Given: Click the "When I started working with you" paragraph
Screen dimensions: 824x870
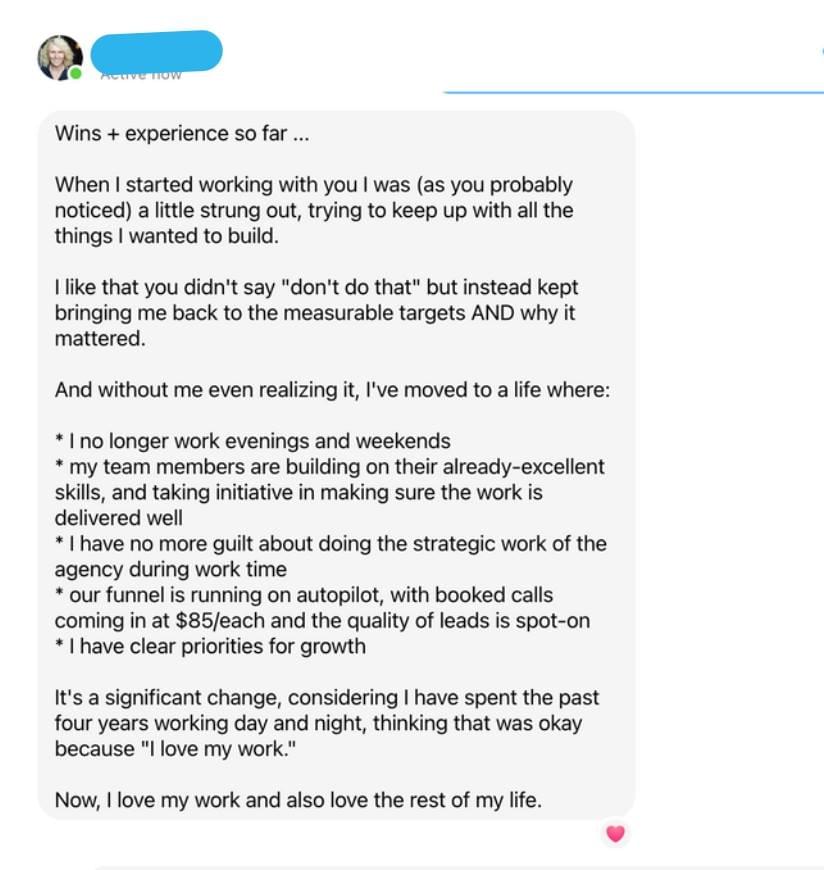Looking at the screenshot, I should tap(313, 210).
